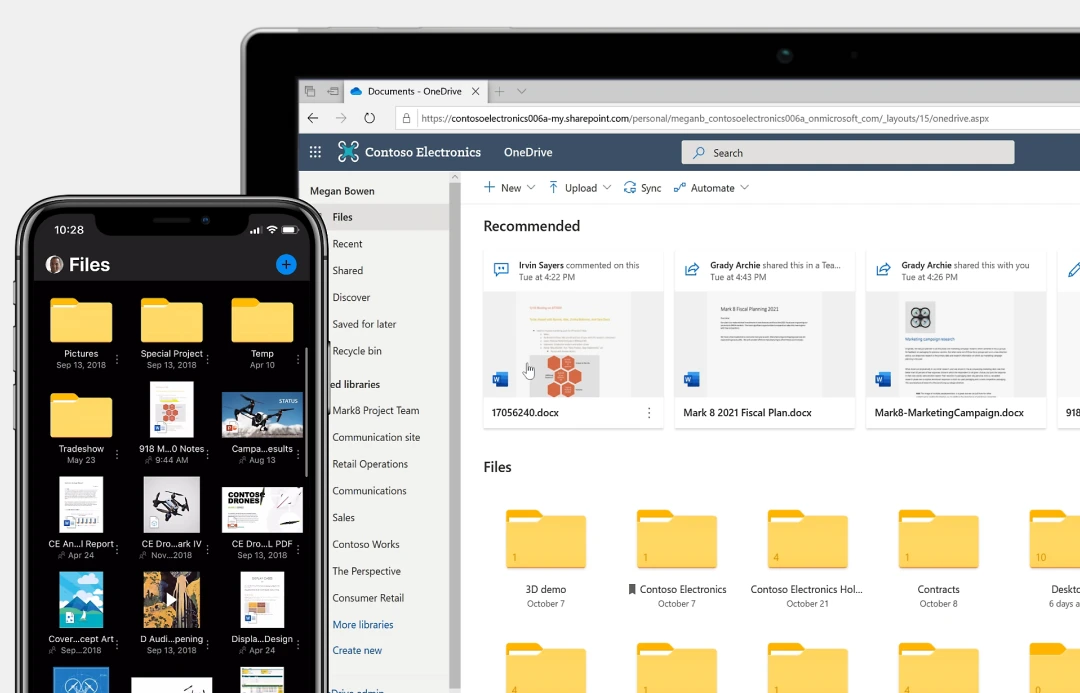Tap the blue plus button in phone Files

[x=286, y=264]
